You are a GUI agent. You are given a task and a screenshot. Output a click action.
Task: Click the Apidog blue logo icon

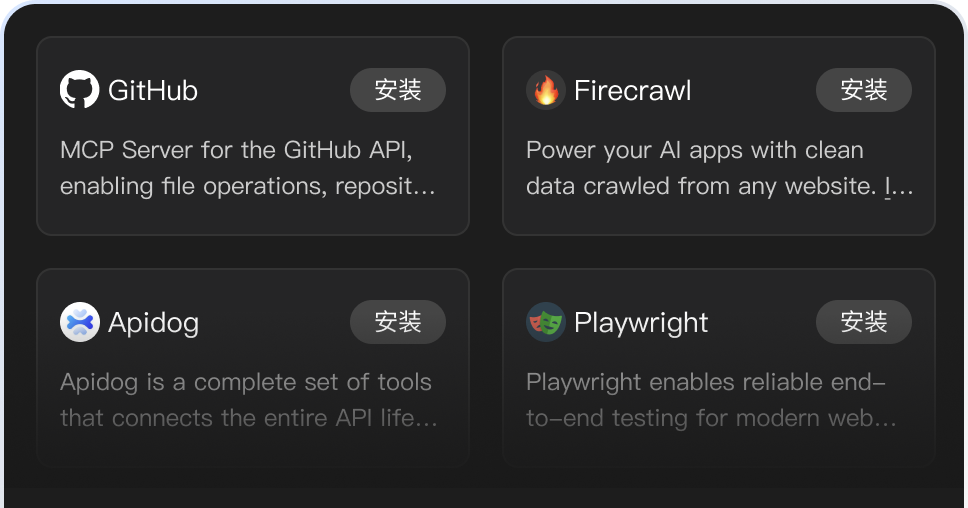point(80,322)
